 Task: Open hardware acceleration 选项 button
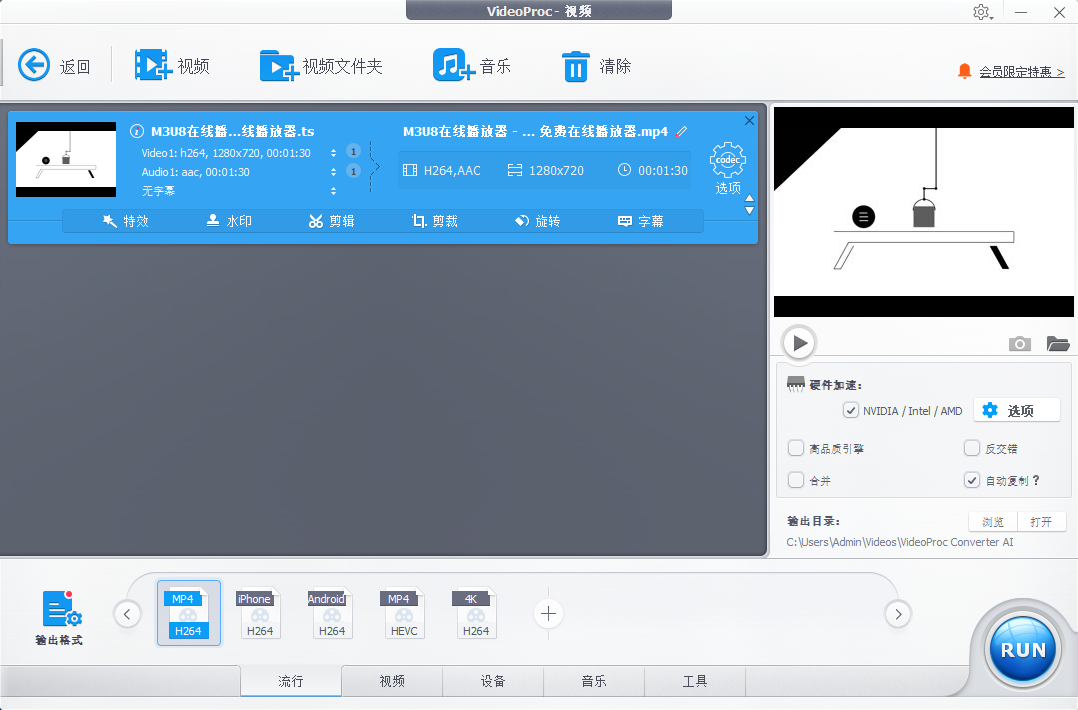pos(1017,410)
